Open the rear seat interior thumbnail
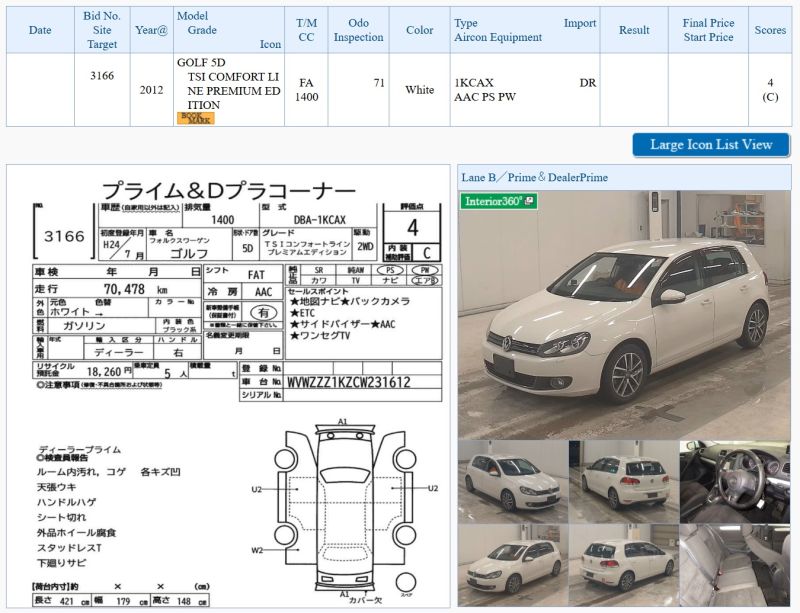 tap(735, 566)
